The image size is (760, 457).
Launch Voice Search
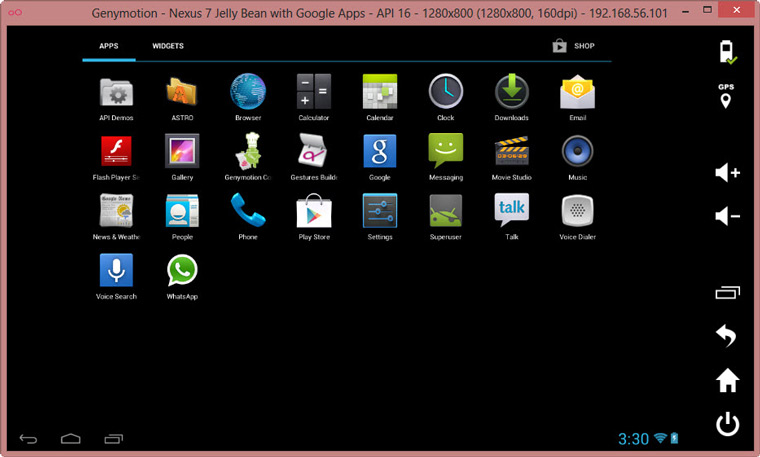[116, 277]
